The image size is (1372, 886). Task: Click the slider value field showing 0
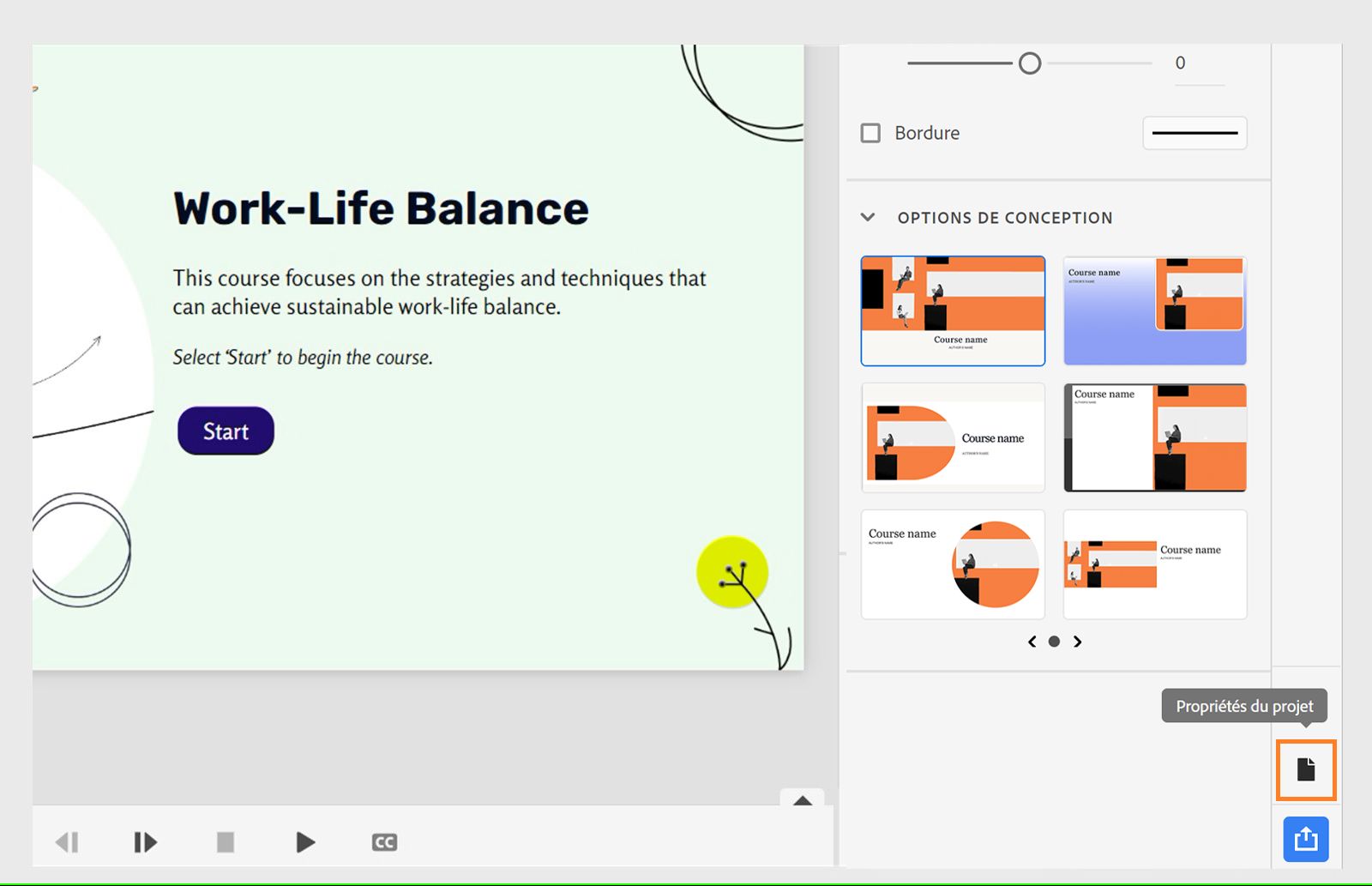click(x=1199, y=63)
